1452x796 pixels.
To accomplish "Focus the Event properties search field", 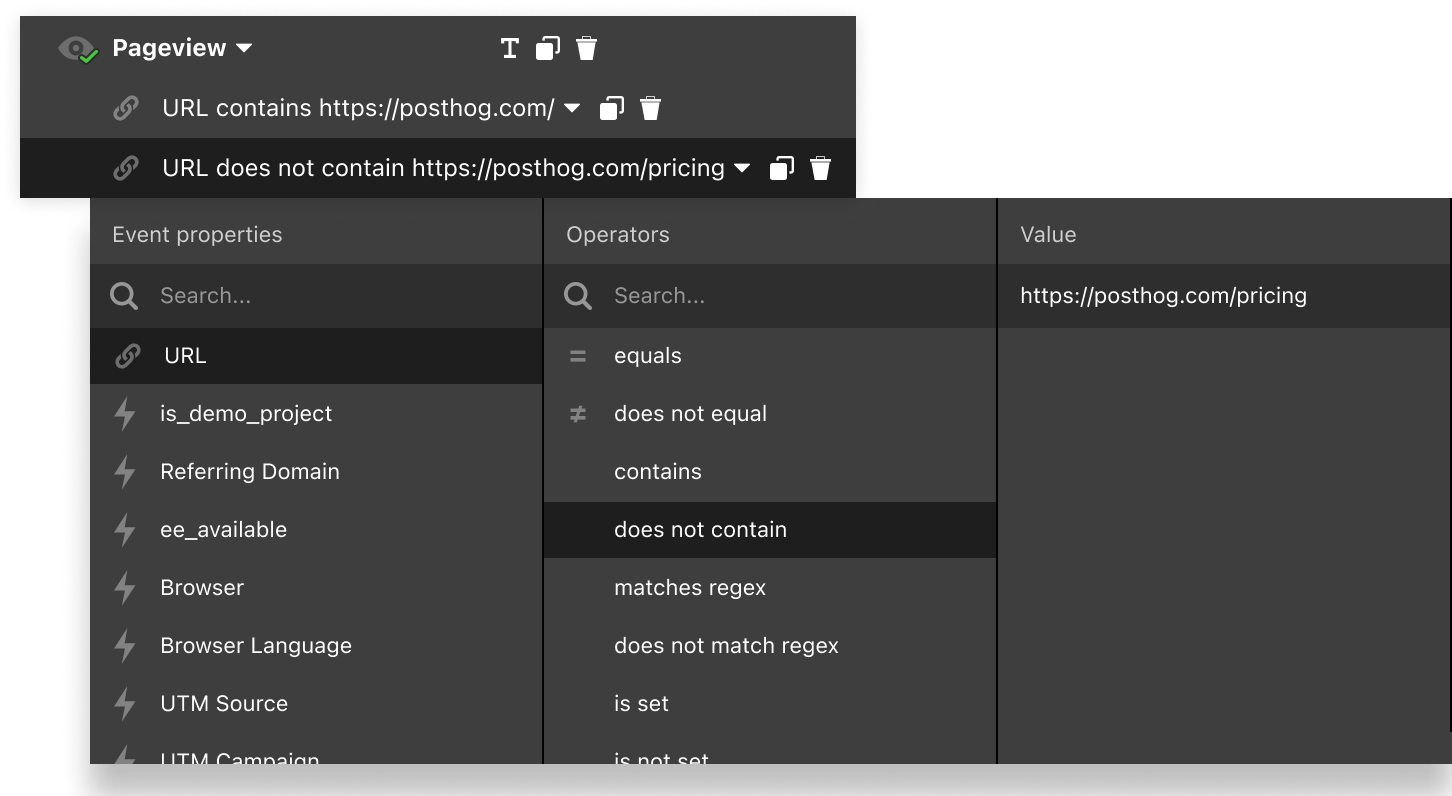I will (316, 296).
